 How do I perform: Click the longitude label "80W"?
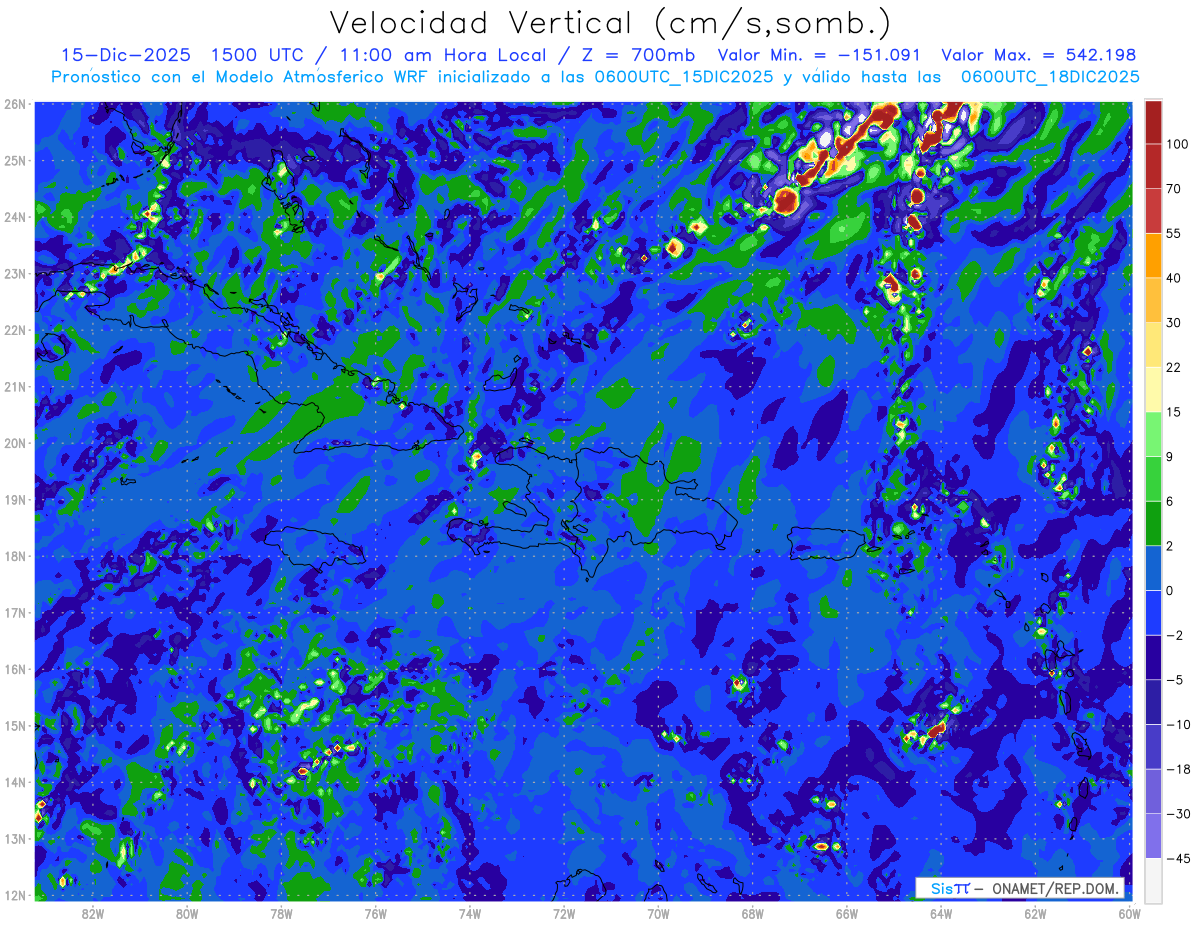(187, 913)
